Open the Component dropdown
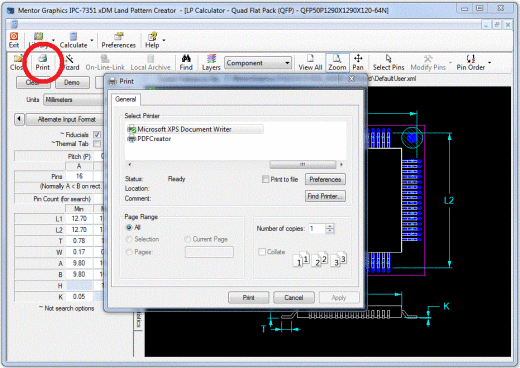 258,63
